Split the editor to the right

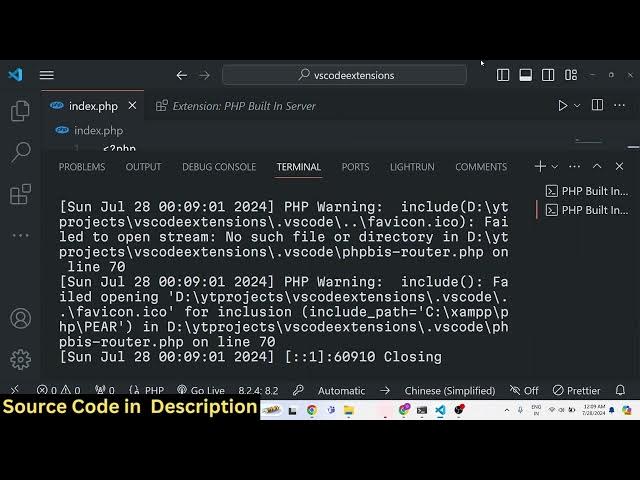click(x=597, y=105)
